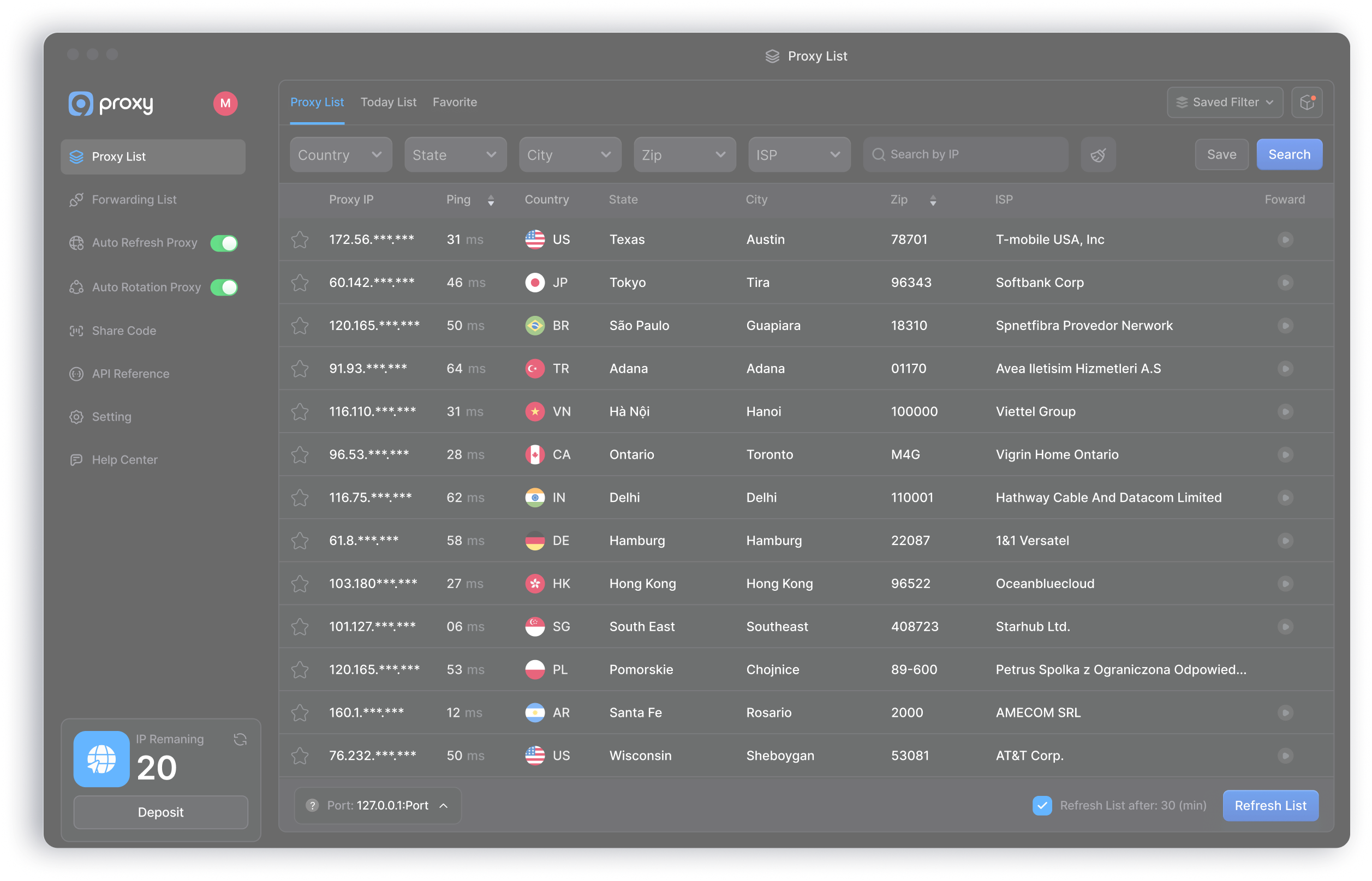Screen dimensions: 1372x881
Task: Open the cube notification icon top right
Action: click(1307, 103)
